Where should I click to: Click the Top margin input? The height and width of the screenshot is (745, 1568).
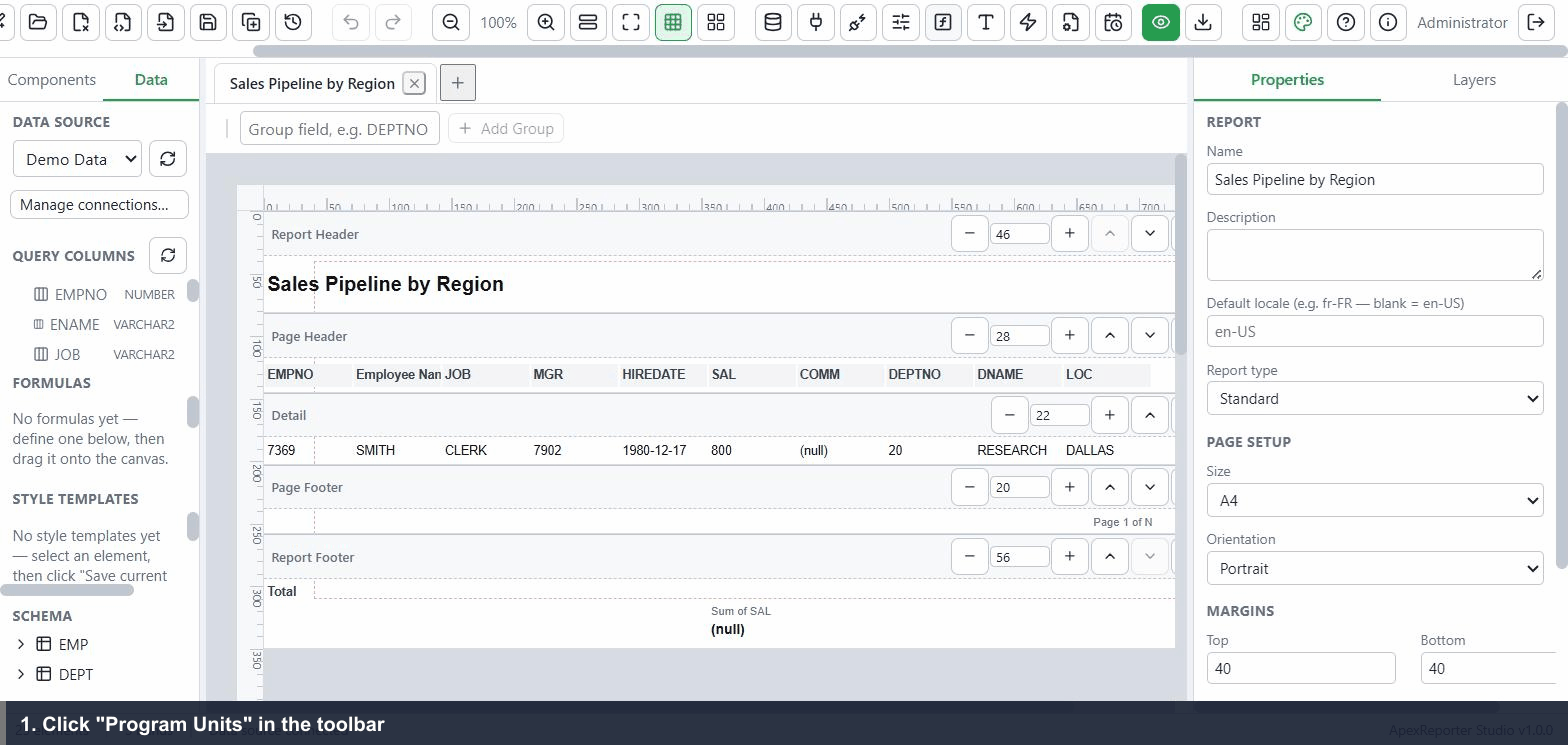[1301, 668]
